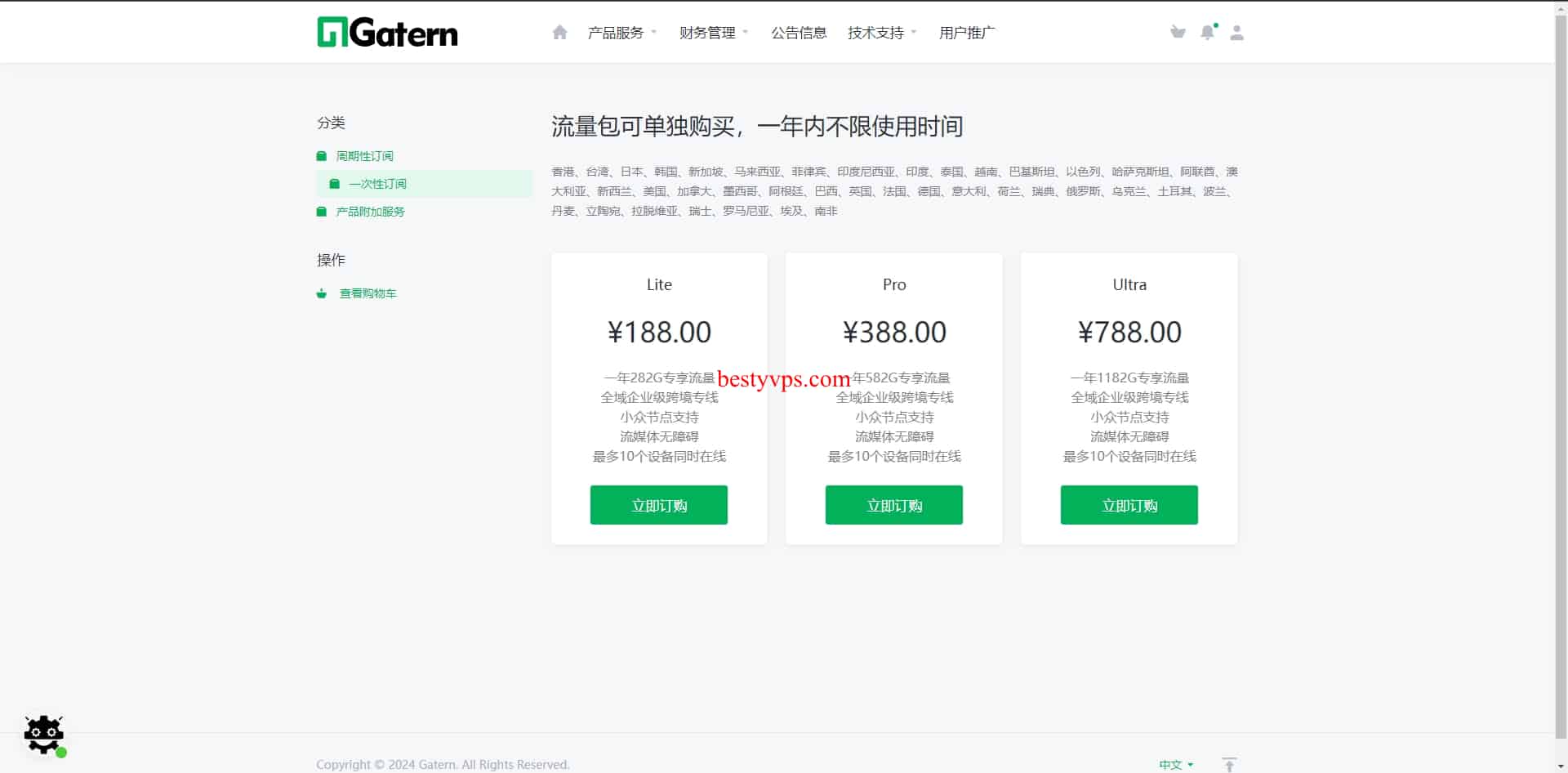The height and width of the screenshot is (773, 1568).
Task: Select the 周期性订阅 category
Action: tap(364, 156)
